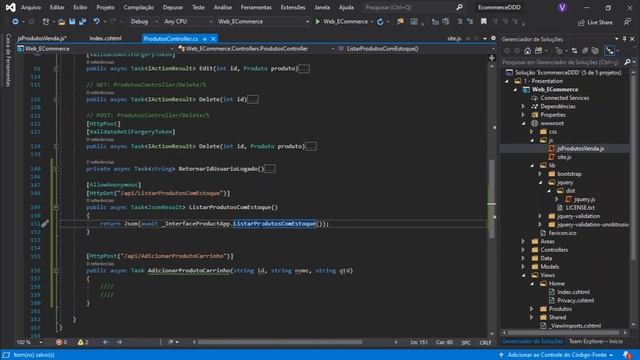
Task: Toggle a bookmark with the bookmark icon
Action: (484, 22)
